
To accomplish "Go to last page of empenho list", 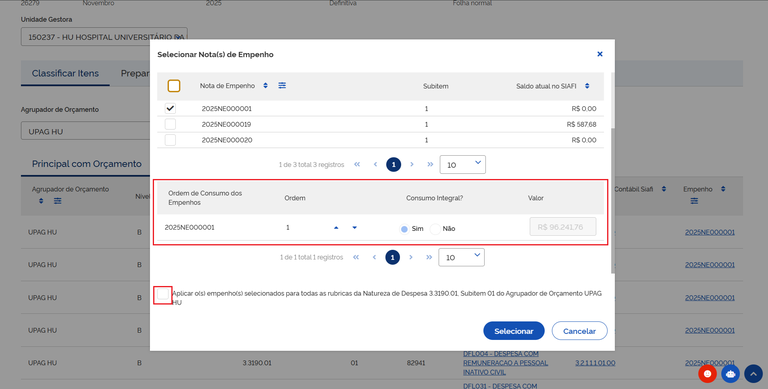I will coord(430,165).
